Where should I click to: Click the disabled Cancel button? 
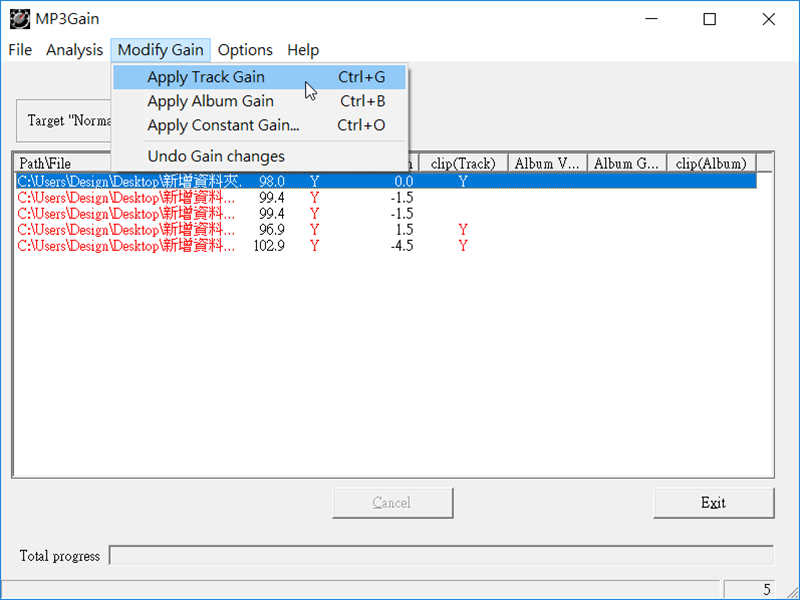click(392, 503)
